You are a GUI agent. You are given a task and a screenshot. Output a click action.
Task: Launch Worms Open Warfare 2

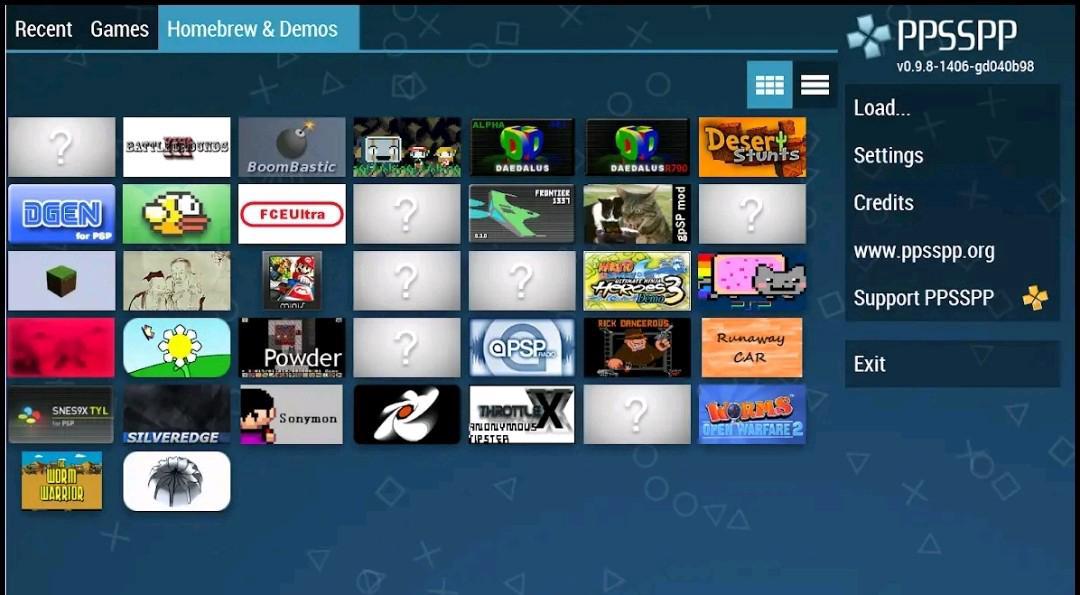click(x=751, y=414)
